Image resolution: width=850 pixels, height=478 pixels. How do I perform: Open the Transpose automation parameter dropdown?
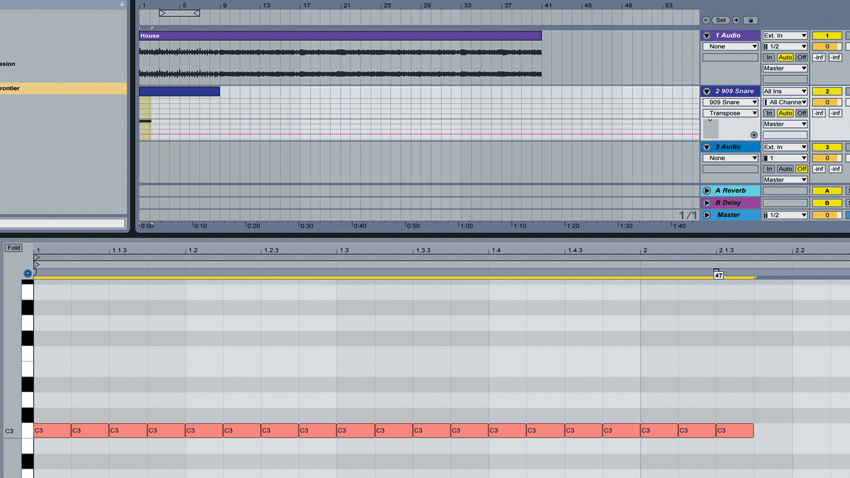coord(730,113)
